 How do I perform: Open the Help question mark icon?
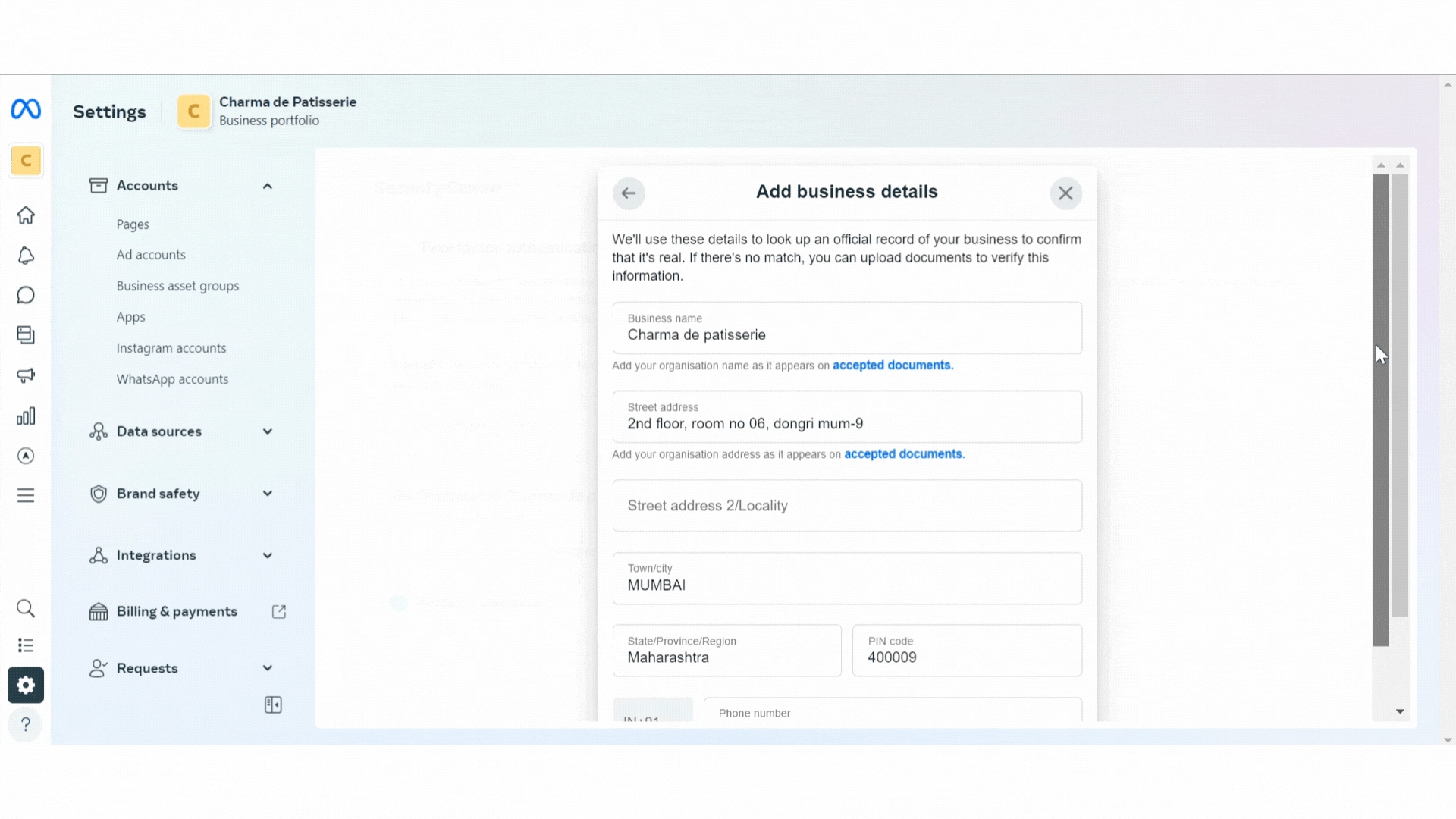click(26, 724)
